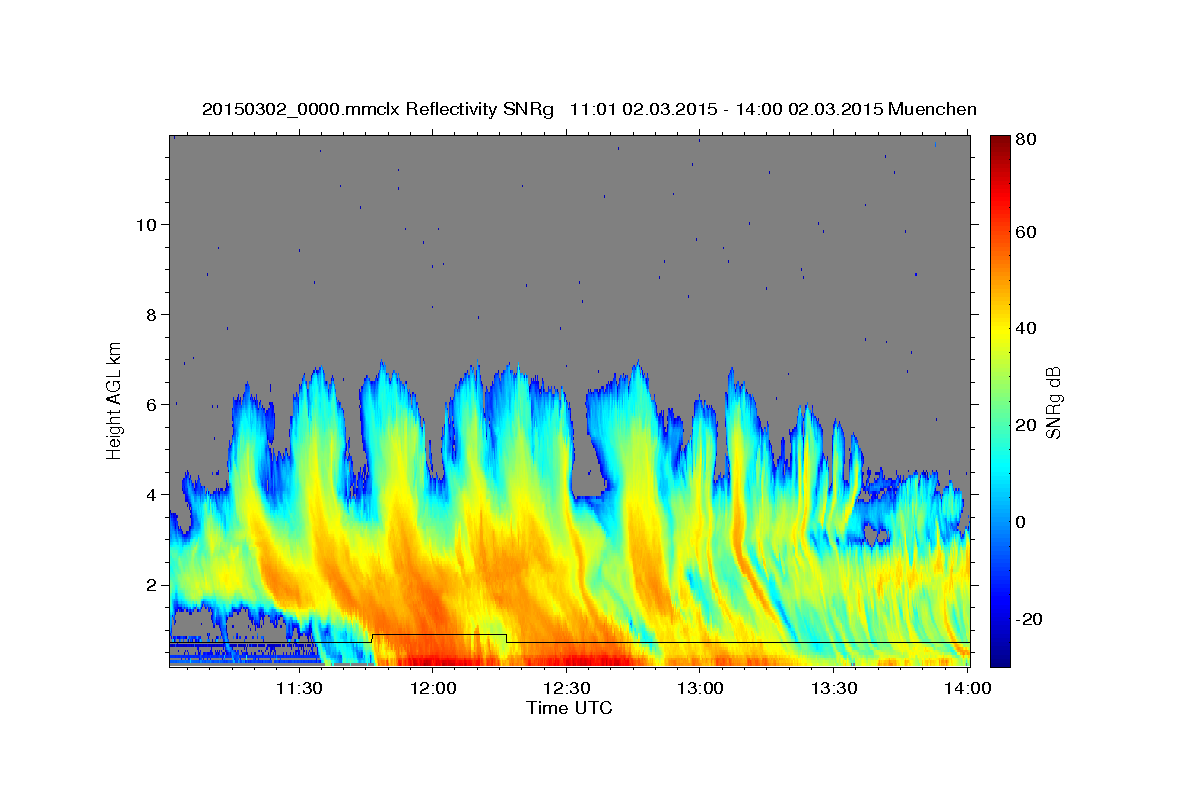This screenshot has width=1200, height=800.
Task: Click the colorbar value 80
Action: click(x=1026, y=140)
